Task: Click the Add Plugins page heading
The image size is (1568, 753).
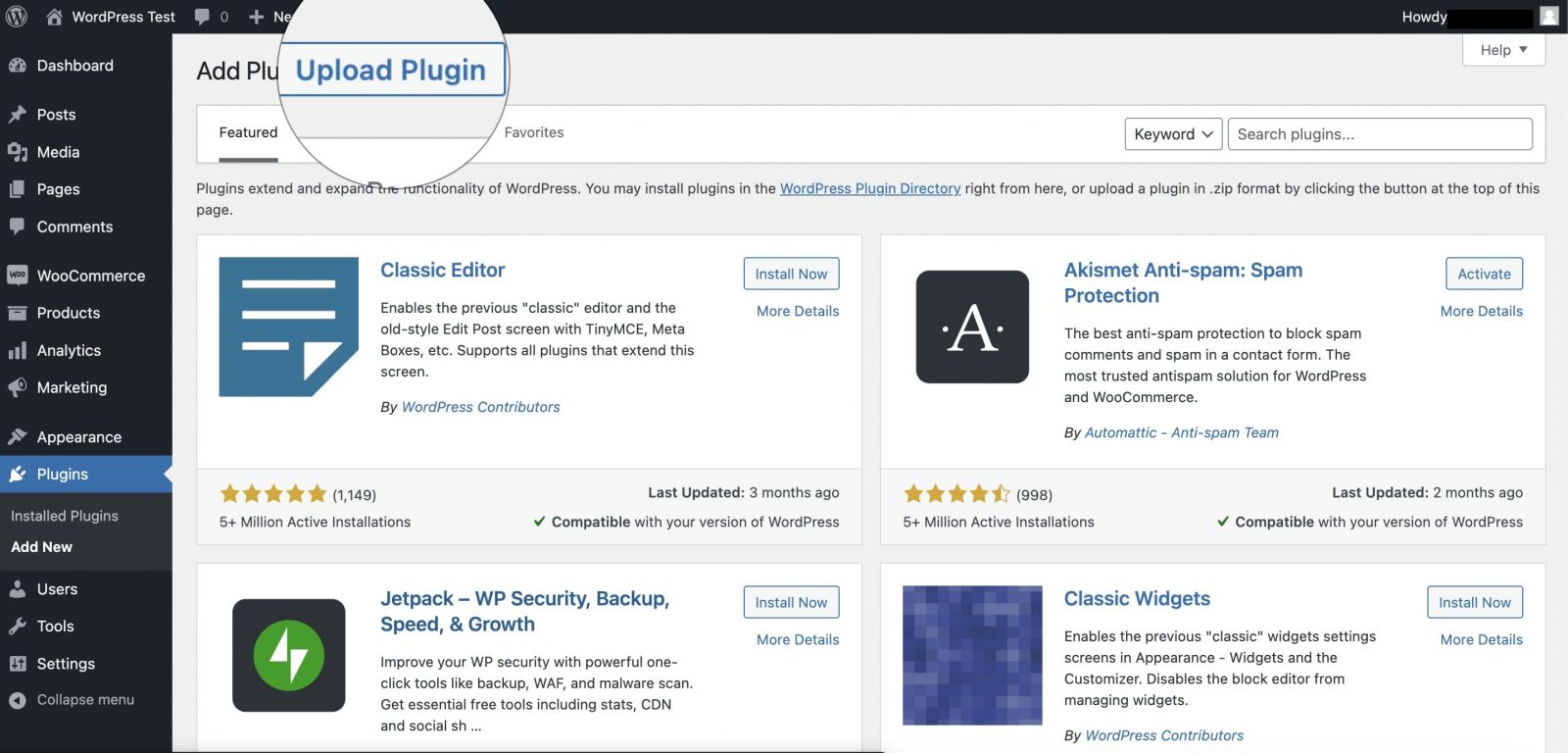Action: point(238,71)
